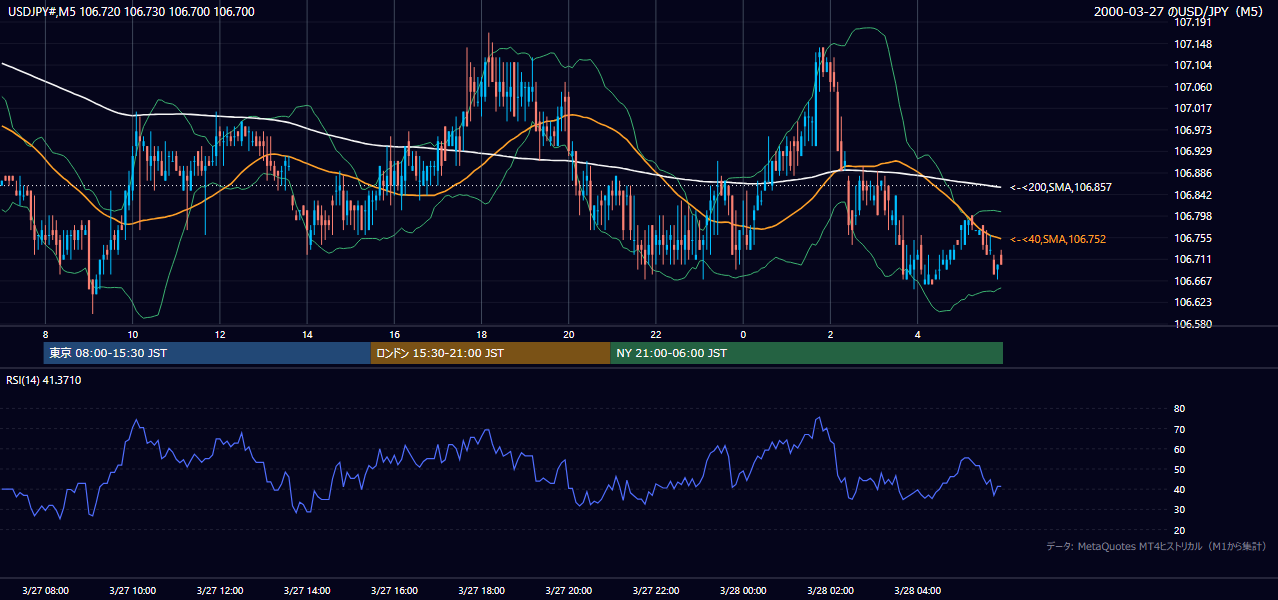Click the date label 3/28 00:00

coord(743,590)
